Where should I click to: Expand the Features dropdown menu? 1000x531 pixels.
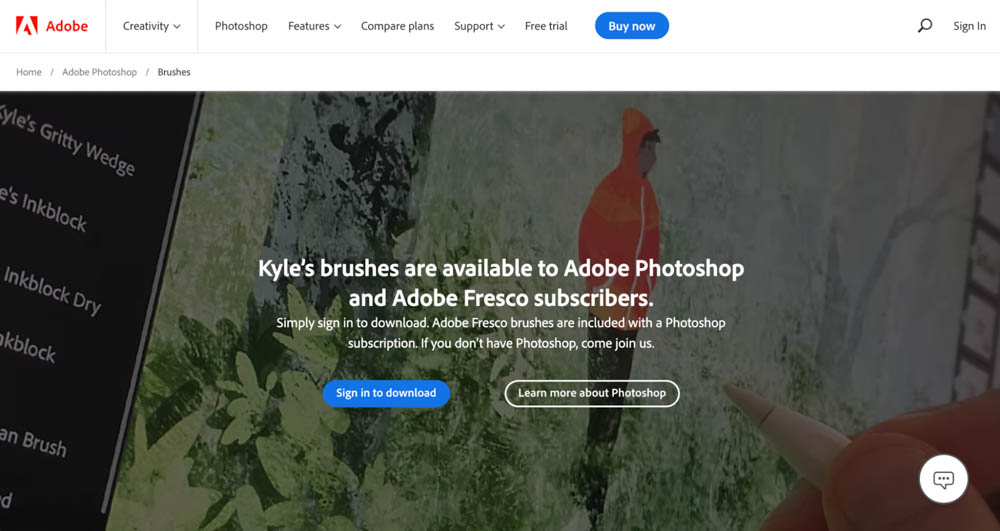(314, 26)
